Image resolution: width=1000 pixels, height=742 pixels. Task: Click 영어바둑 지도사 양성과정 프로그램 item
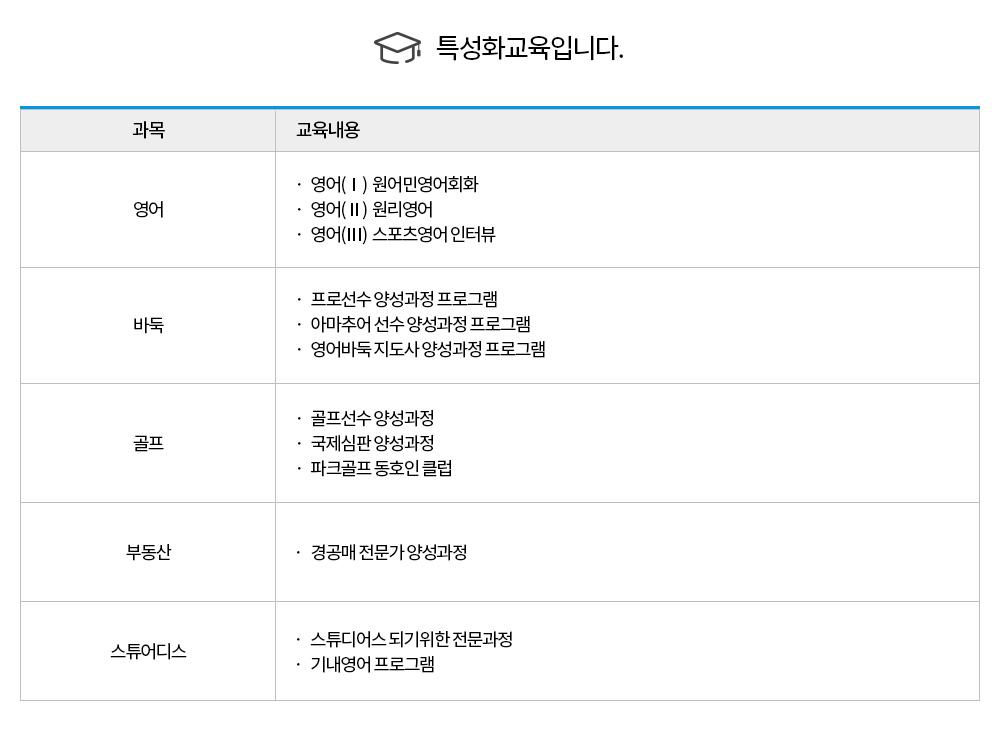[x=428, y=349]
